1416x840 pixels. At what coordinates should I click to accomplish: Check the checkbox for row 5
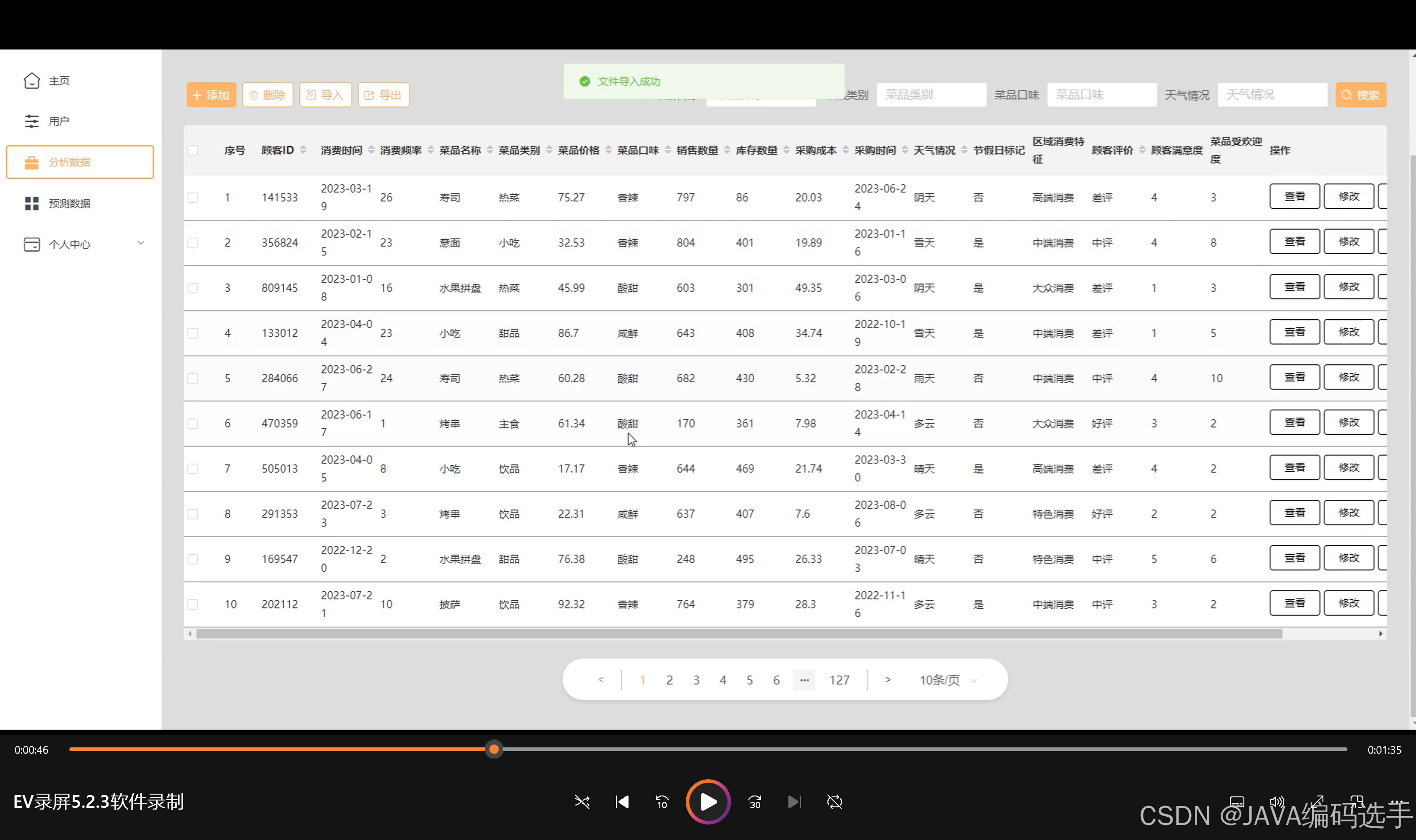pos(193,378)
